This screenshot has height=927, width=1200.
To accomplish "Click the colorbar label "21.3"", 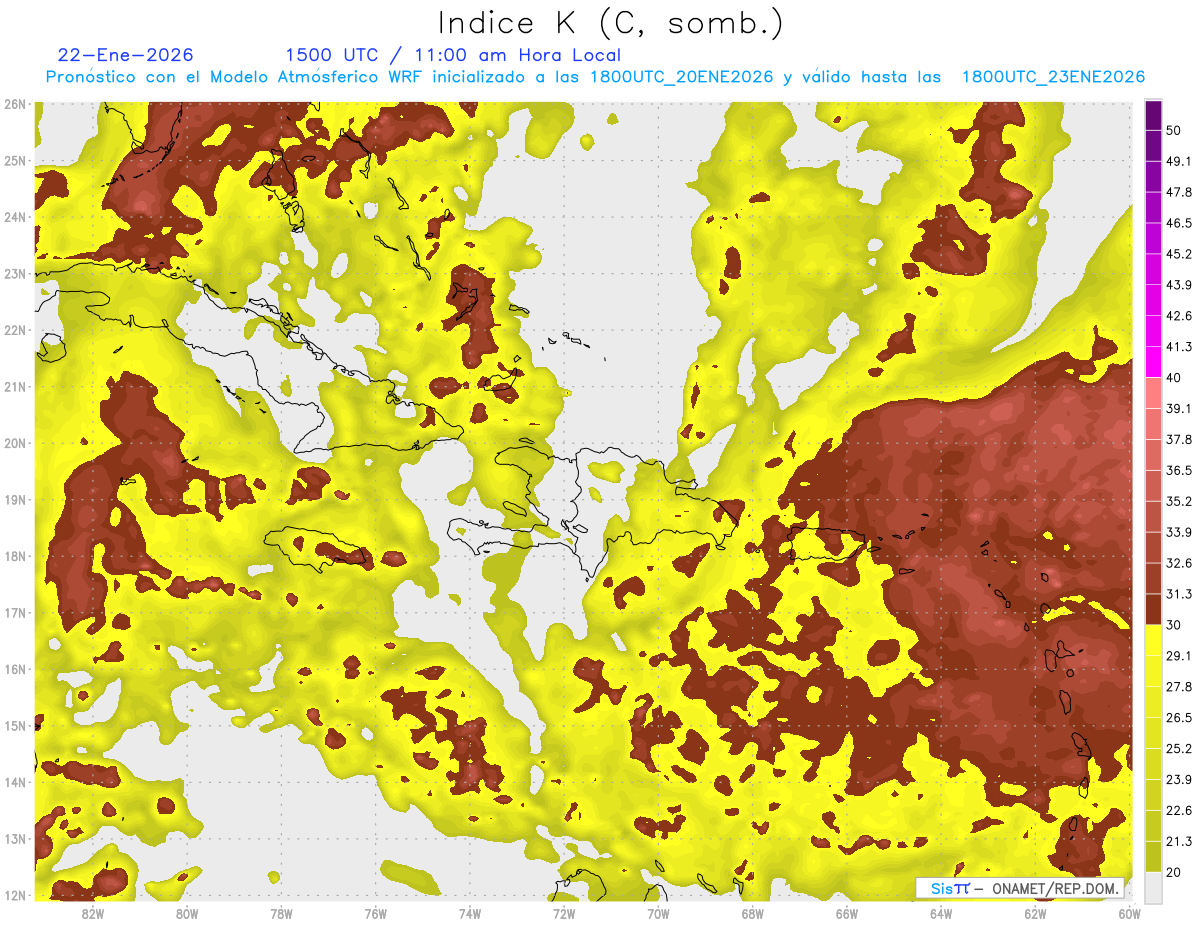I will [x=1178, y=842].
